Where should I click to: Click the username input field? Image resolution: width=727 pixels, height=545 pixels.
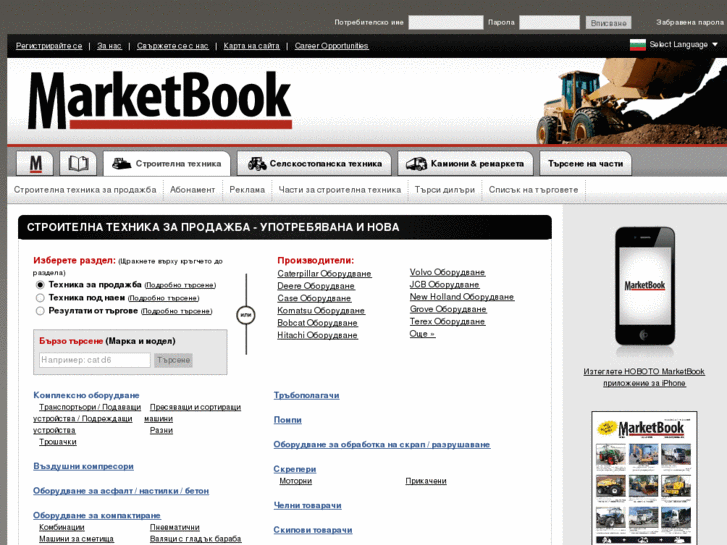point(446,22)
